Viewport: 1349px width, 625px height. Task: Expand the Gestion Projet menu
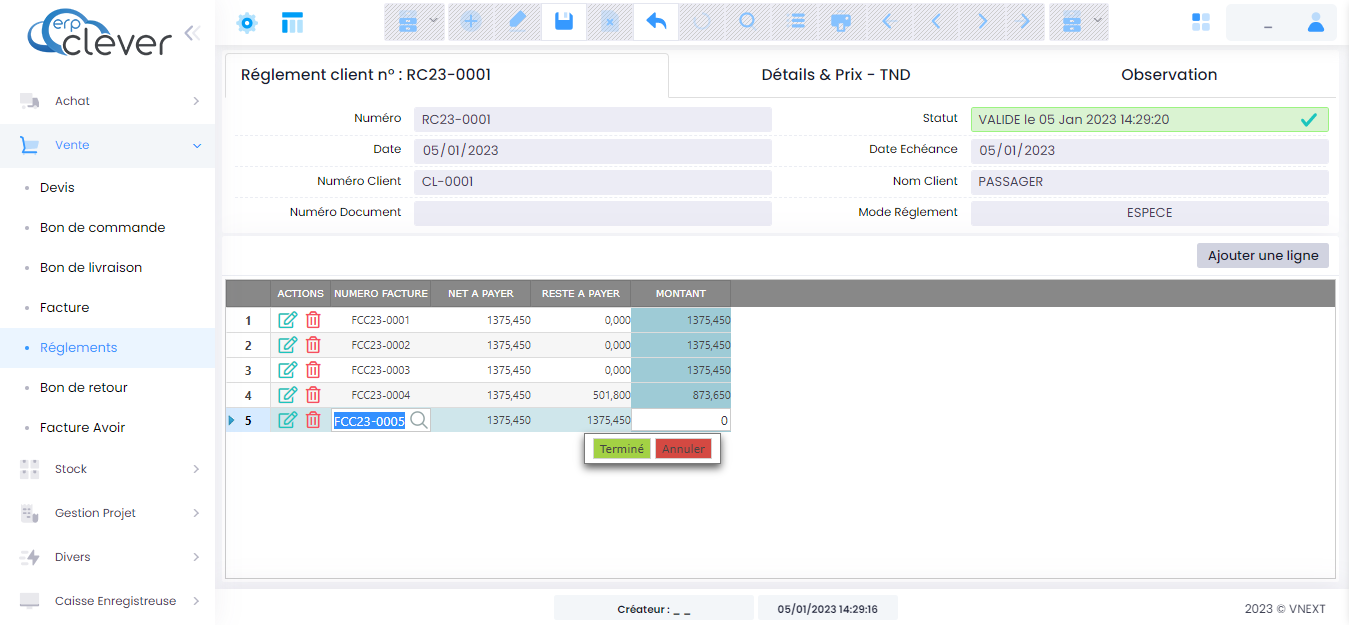point(107,513)
